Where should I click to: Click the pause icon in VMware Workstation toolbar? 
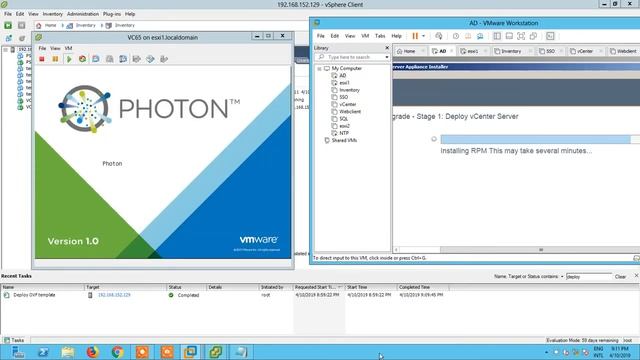415,36
